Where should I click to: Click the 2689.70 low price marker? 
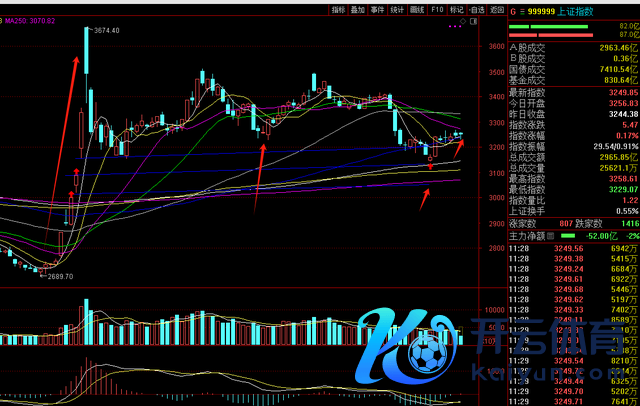(x=57, y=276)
